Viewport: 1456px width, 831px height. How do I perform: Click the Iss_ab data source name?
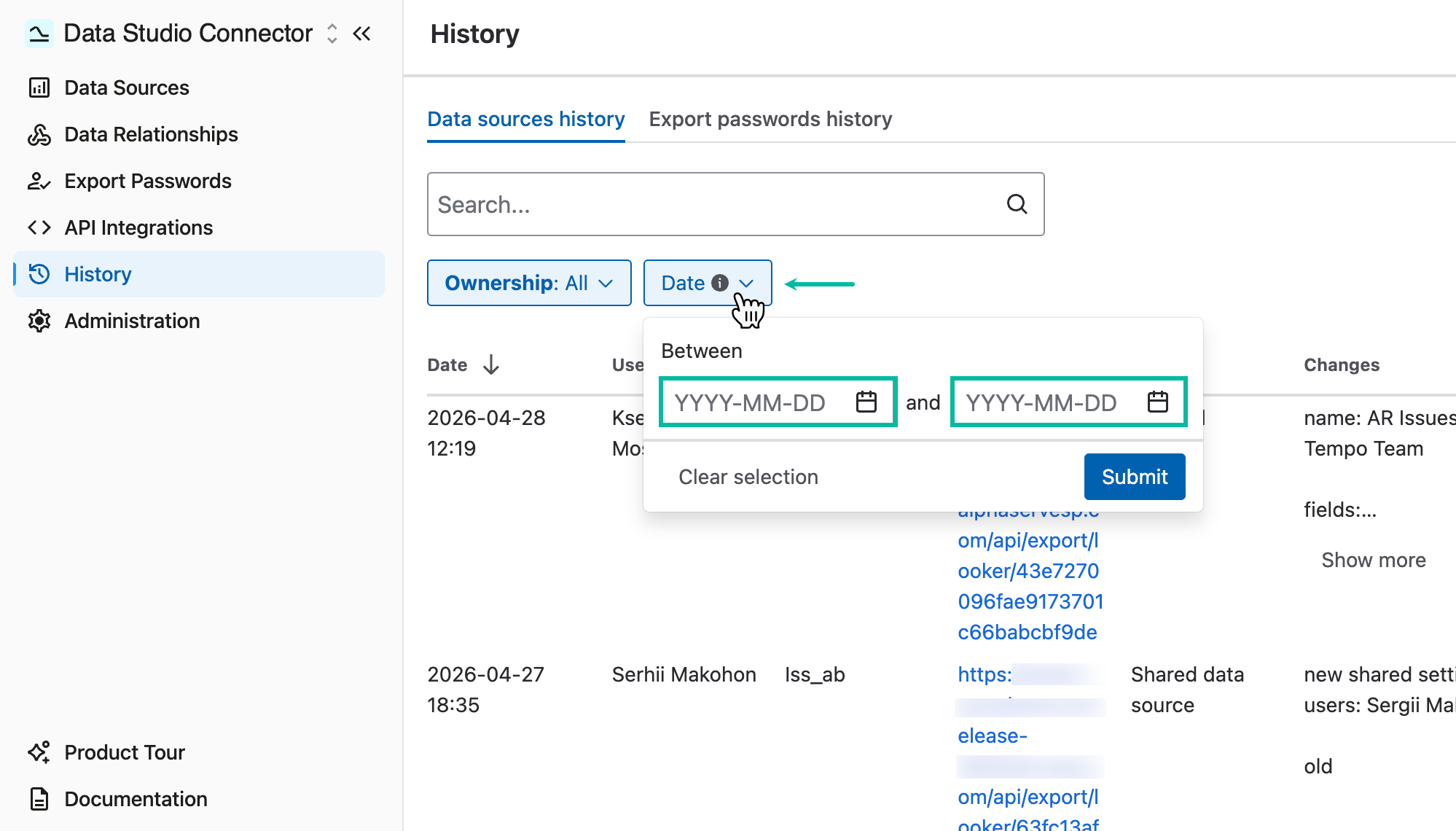[x=815, y=674]
